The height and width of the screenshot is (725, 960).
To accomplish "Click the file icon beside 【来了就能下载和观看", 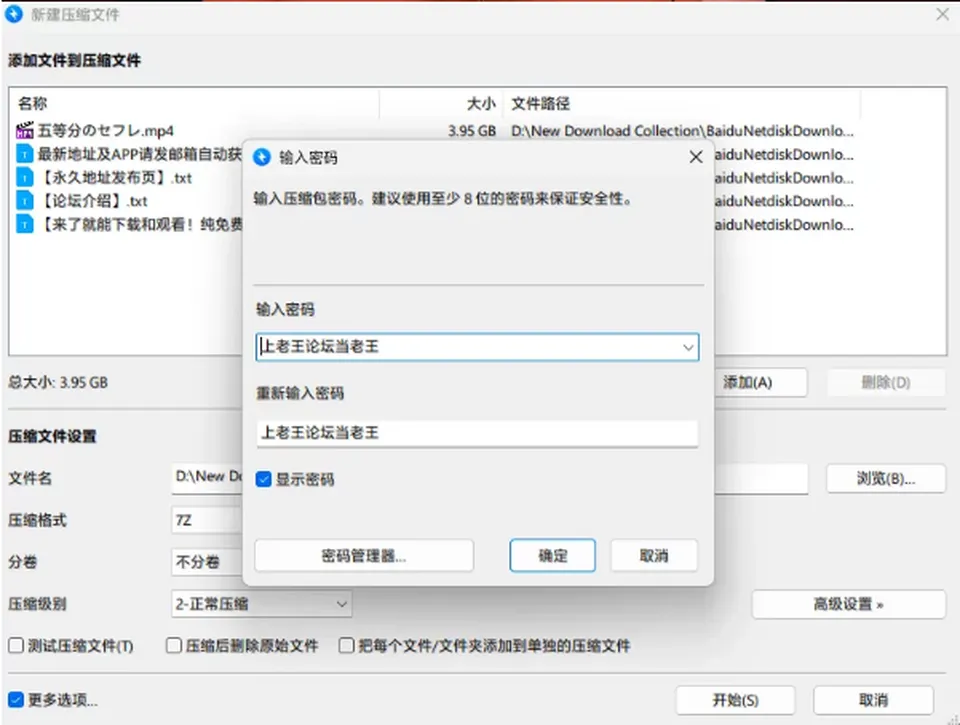I will [x=24, y=224].
